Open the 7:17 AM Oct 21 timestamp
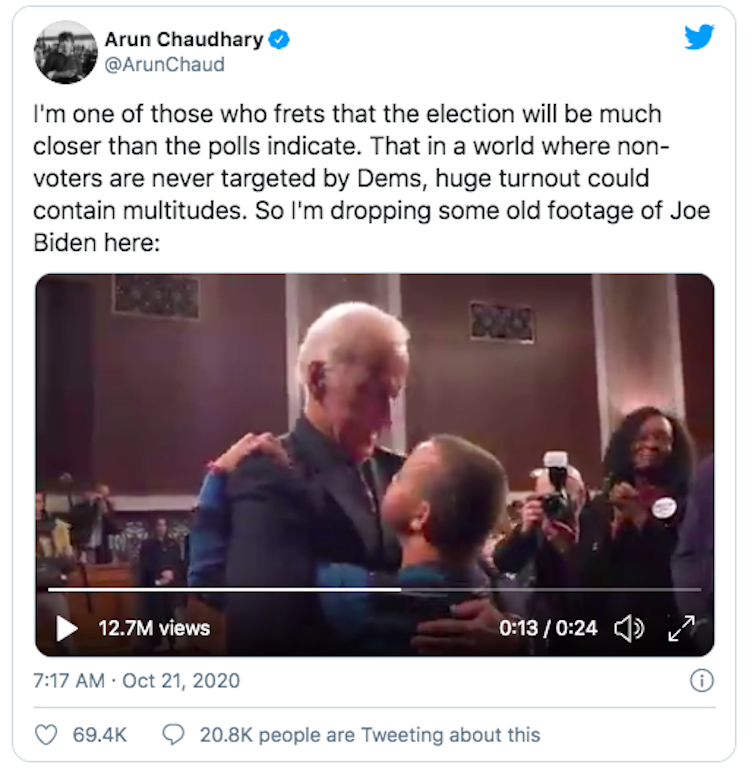Viewport: 754px width, 777px height. [x=137, y=681]
